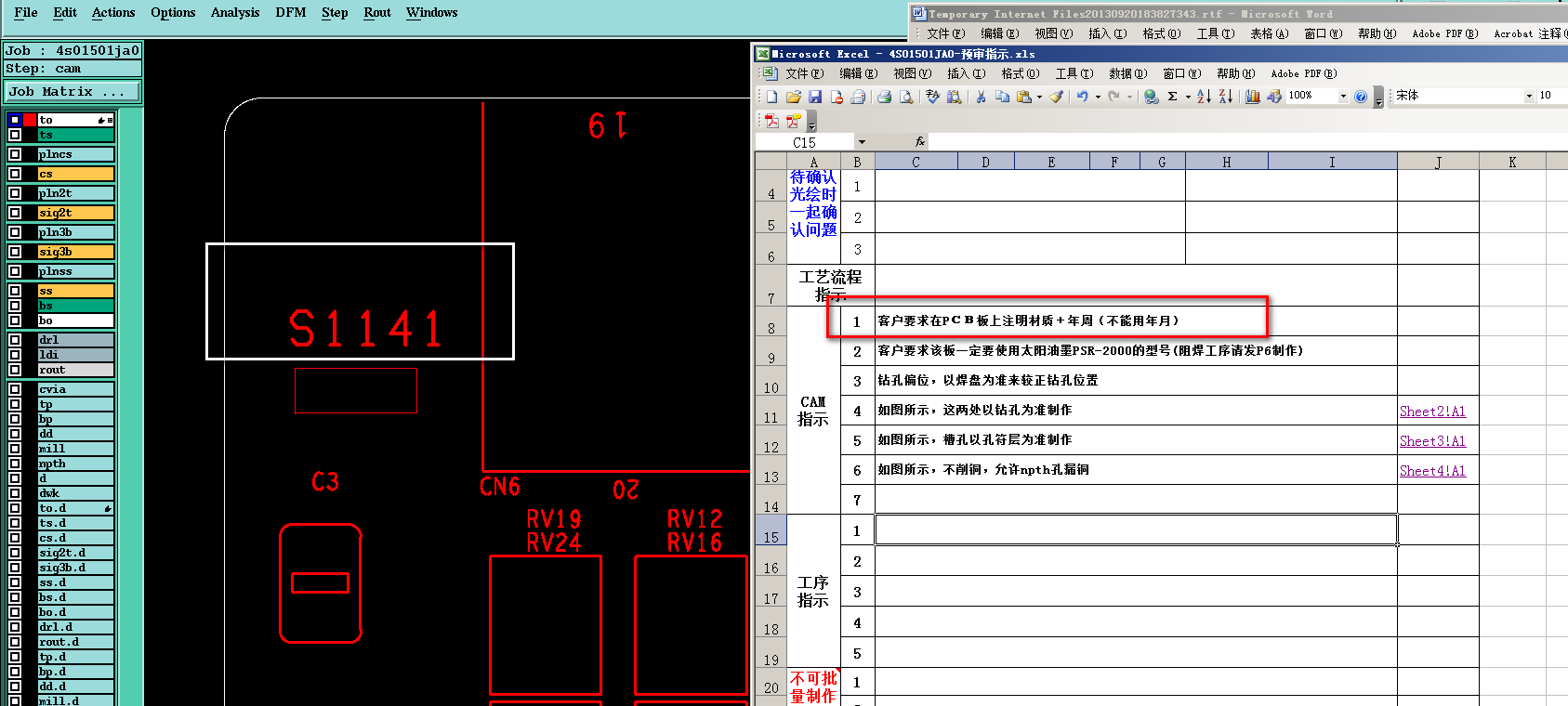Expand the standard toolbar options arrow
Viewport: 1568px width, 706px height.
click(x=1378, y=98)
